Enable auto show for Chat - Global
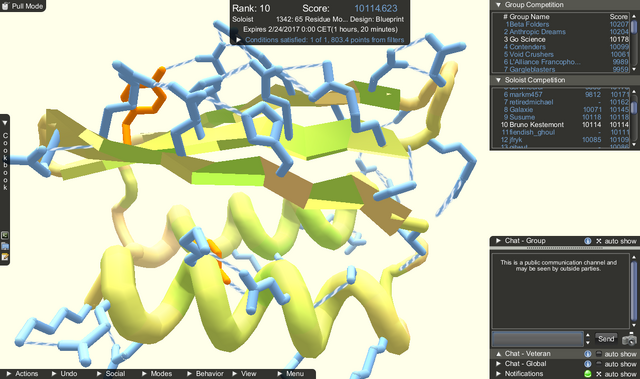This screenshot has width=640, height=379. pos(599,364)
